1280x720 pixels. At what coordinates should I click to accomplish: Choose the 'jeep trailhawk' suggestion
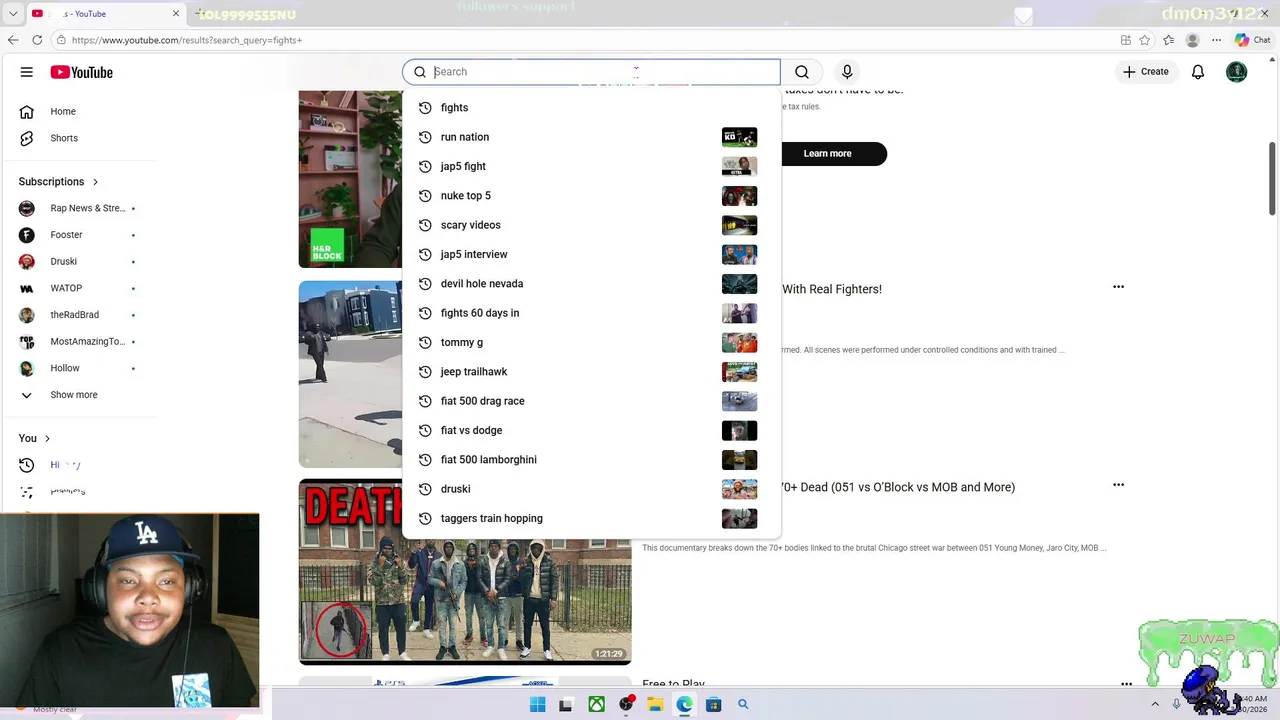tap(591, 372)
